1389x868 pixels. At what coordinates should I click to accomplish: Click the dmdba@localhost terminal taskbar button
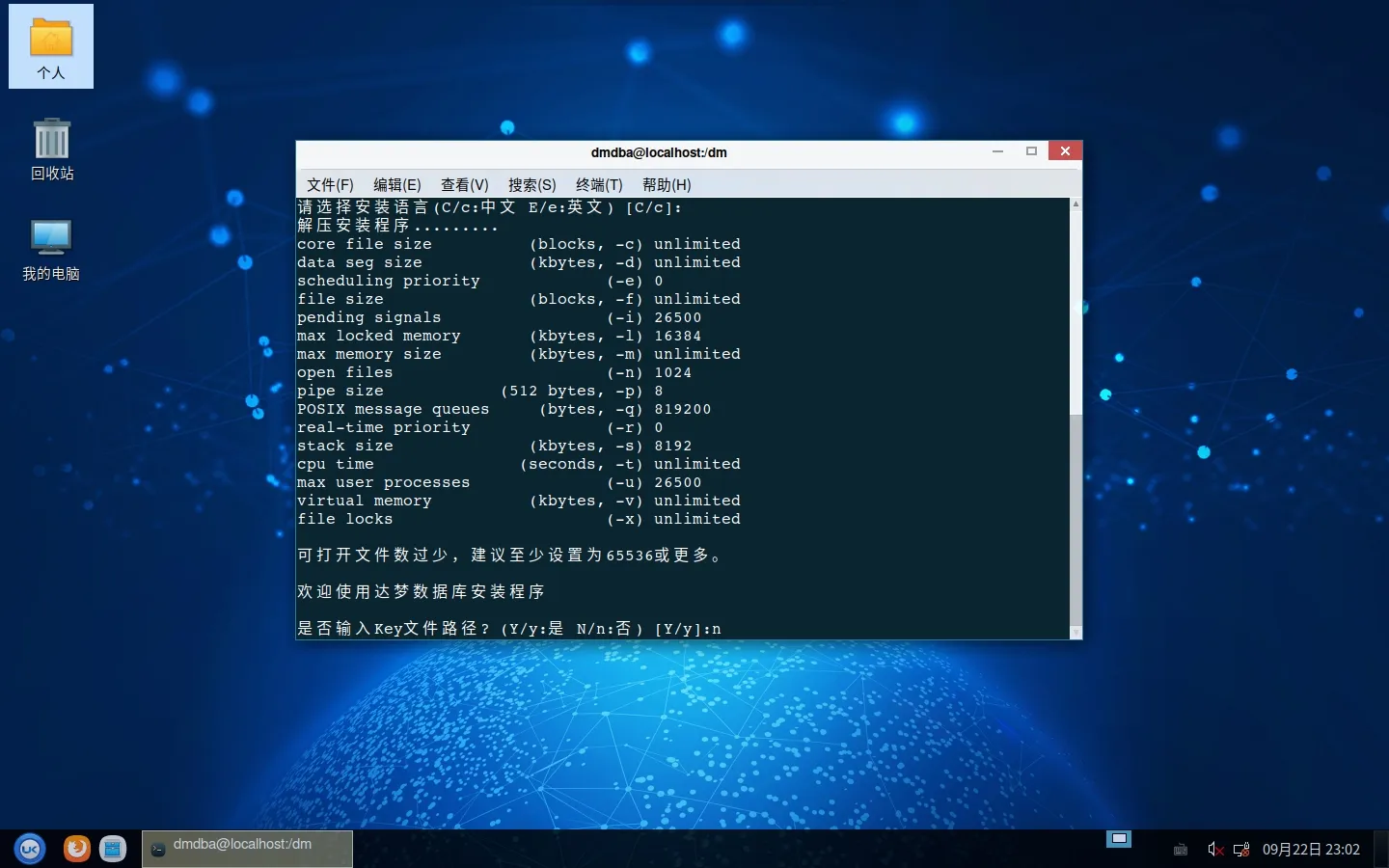point(247,849)
